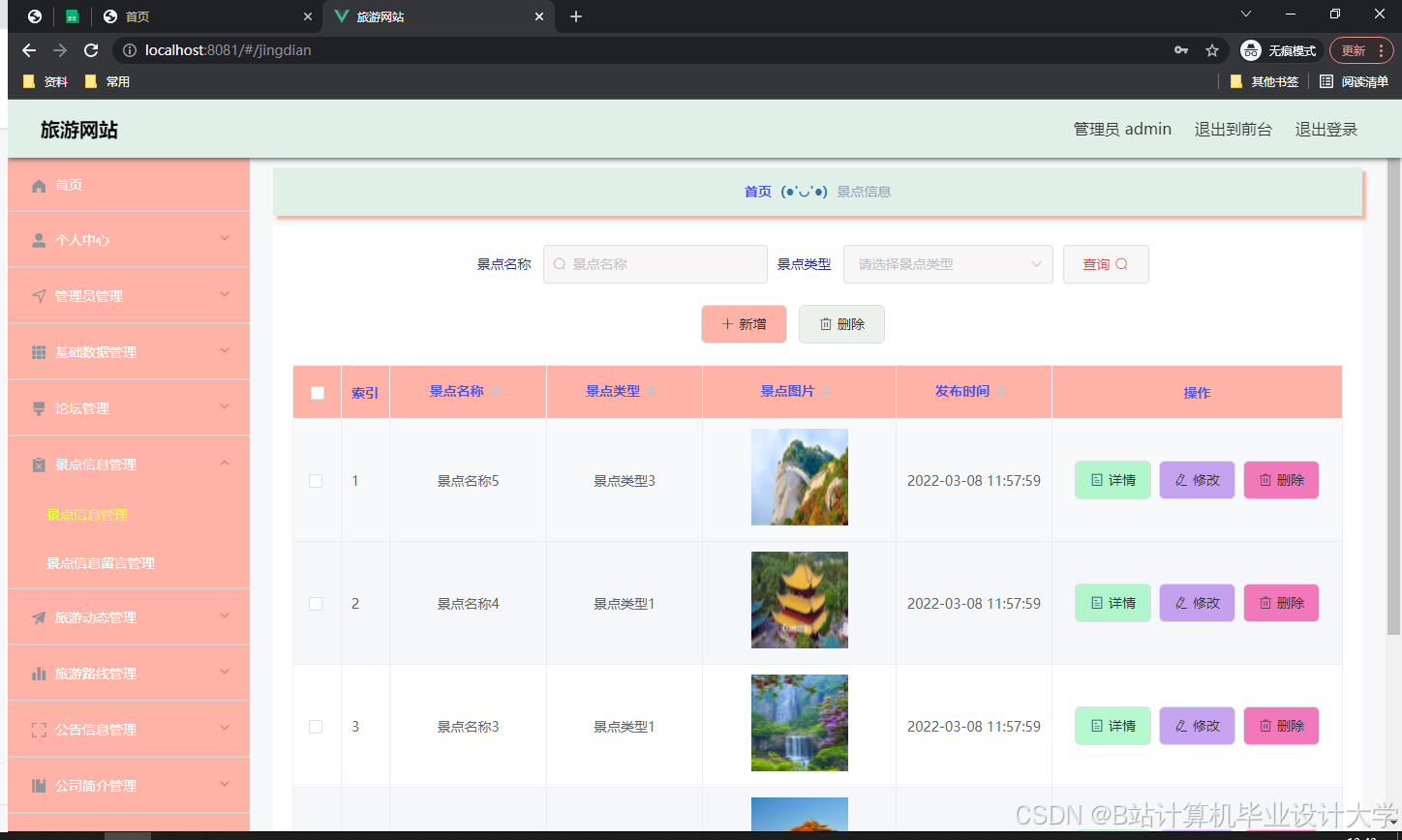Image resolution: width=1402 pixels, height=840 pixels.
Task: Expand the 管理员管理 sidebar menu
Action: coord(225,294)
